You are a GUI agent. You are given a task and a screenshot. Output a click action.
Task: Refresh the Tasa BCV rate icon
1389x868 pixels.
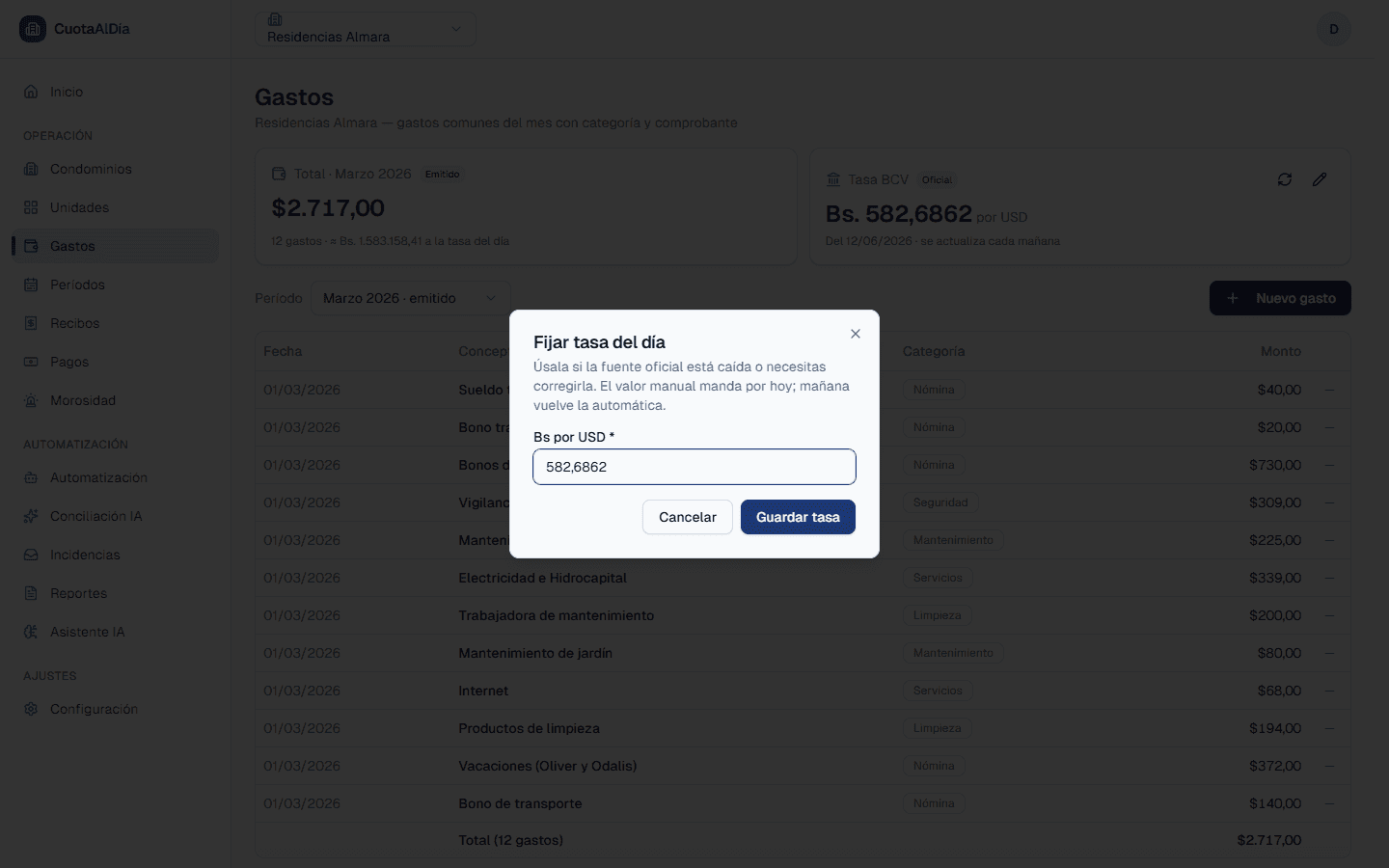pos(1285,179)
